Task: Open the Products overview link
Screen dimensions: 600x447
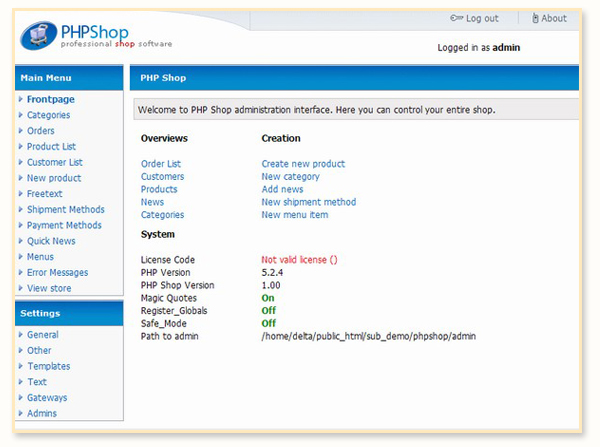Action: click(159, 189)
